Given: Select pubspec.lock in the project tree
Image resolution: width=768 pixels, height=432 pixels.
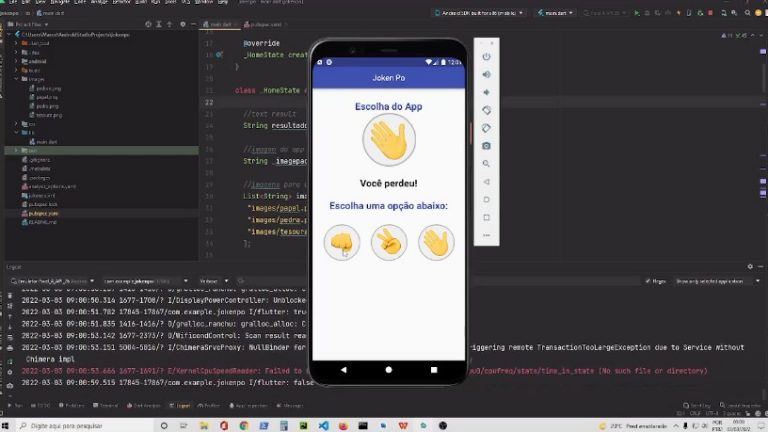Looking at the screenshot, I should pyautogui.click(x=40, y=204).
